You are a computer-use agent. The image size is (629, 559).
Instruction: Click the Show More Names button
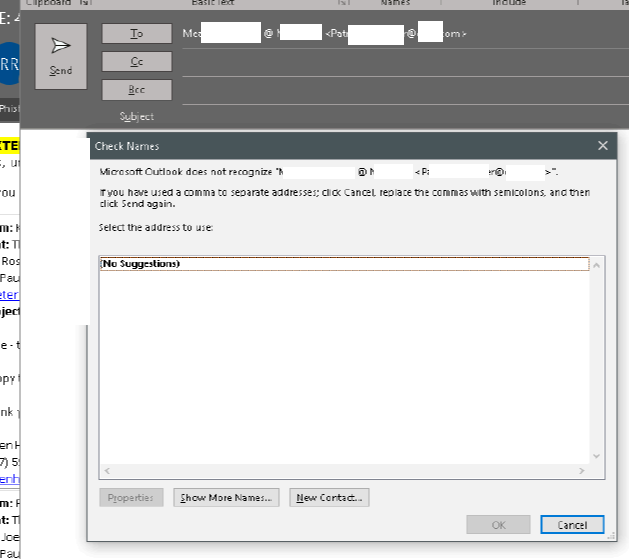coord(226,498)
